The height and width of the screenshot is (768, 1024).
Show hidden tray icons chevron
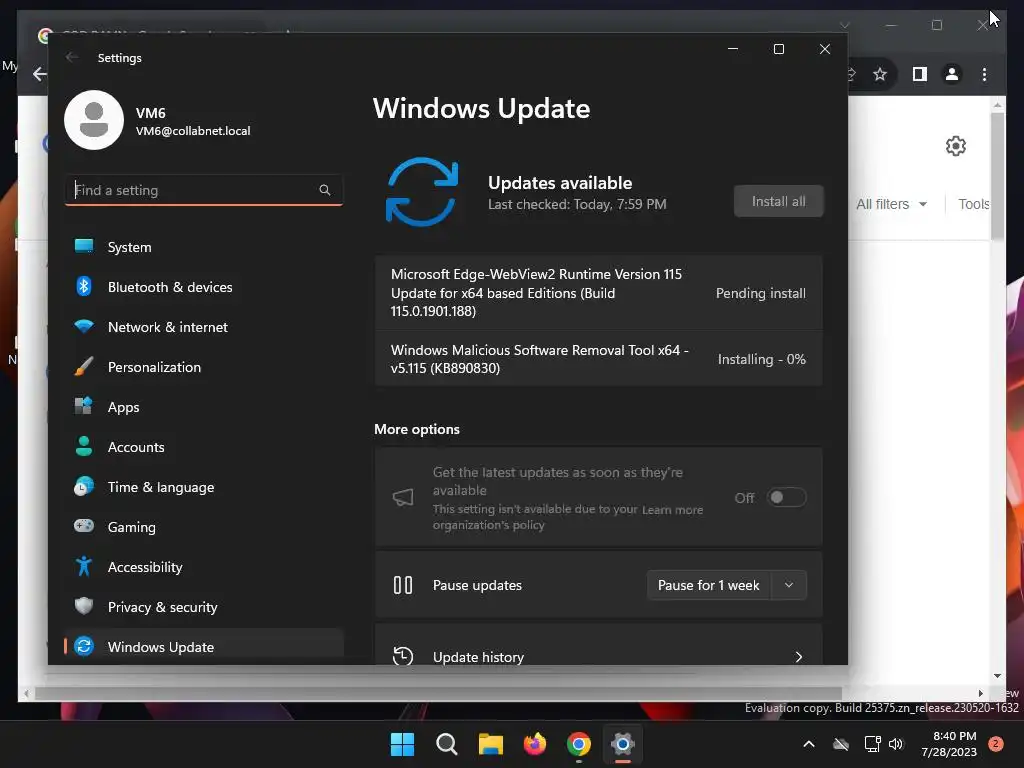pos(808,744)
